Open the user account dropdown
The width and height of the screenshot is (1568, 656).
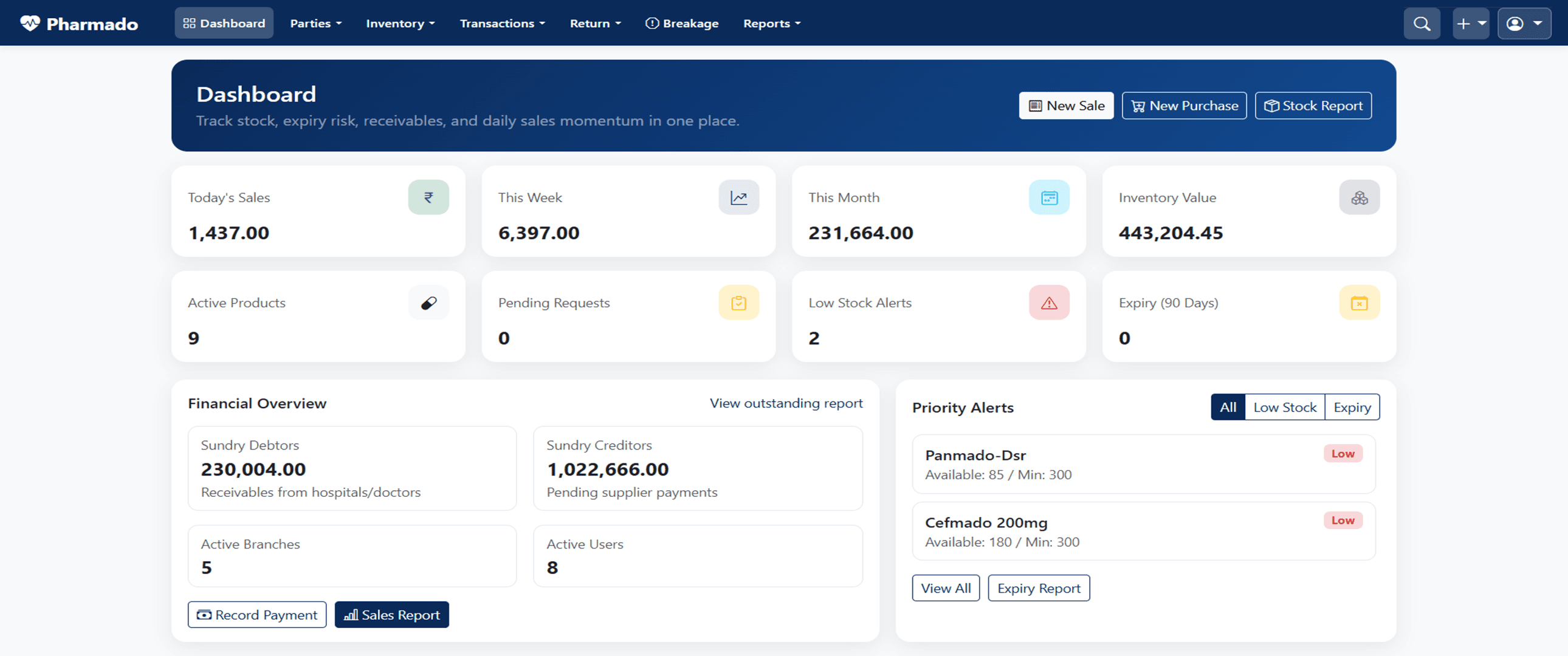point(1524,24)
